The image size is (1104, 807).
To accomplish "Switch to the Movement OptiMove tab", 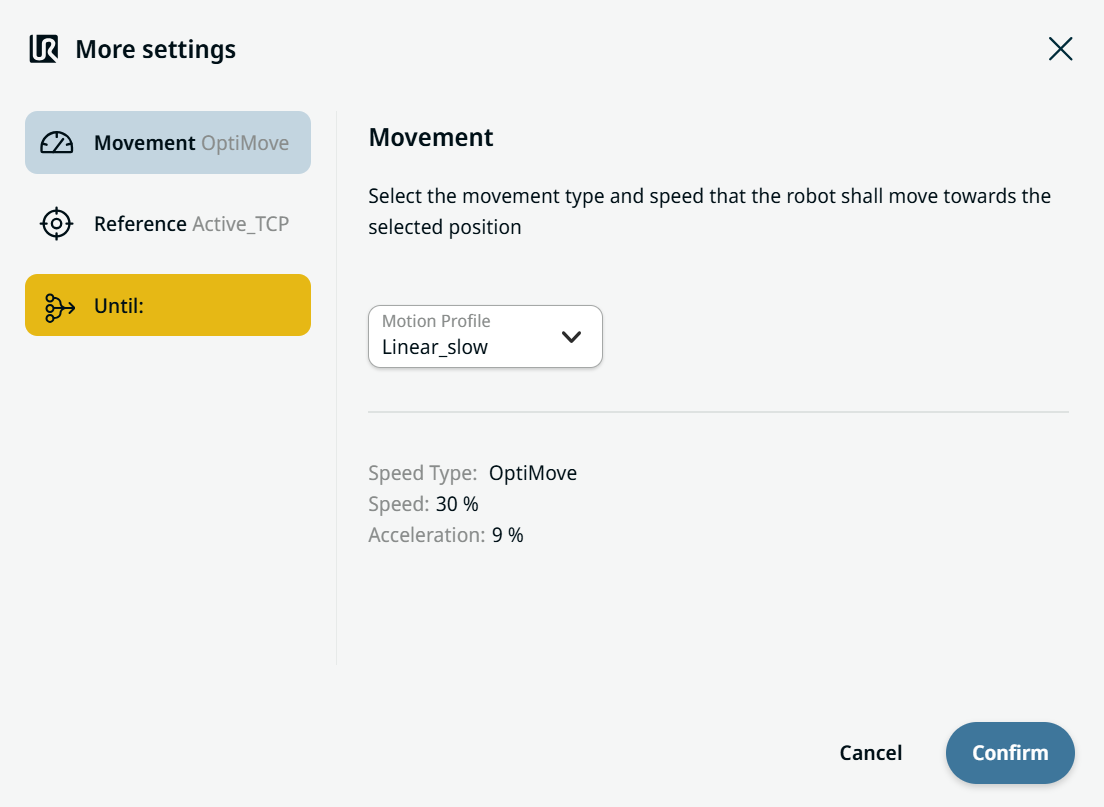I will point(168,142).
